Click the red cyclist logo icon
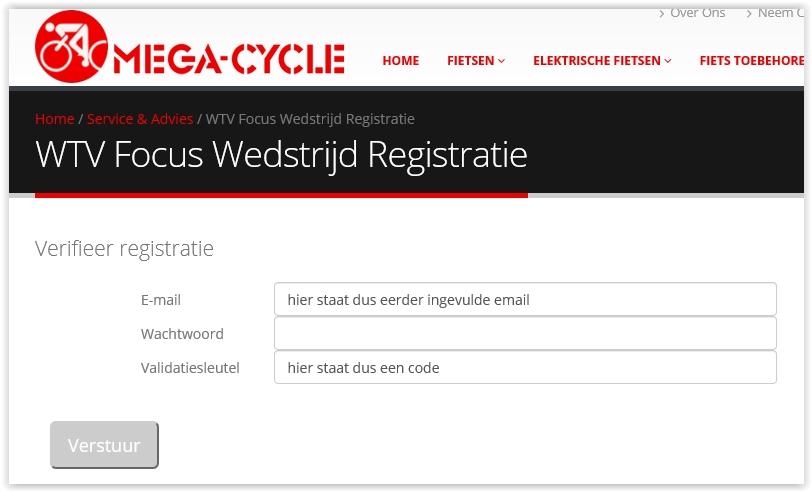 69,48
